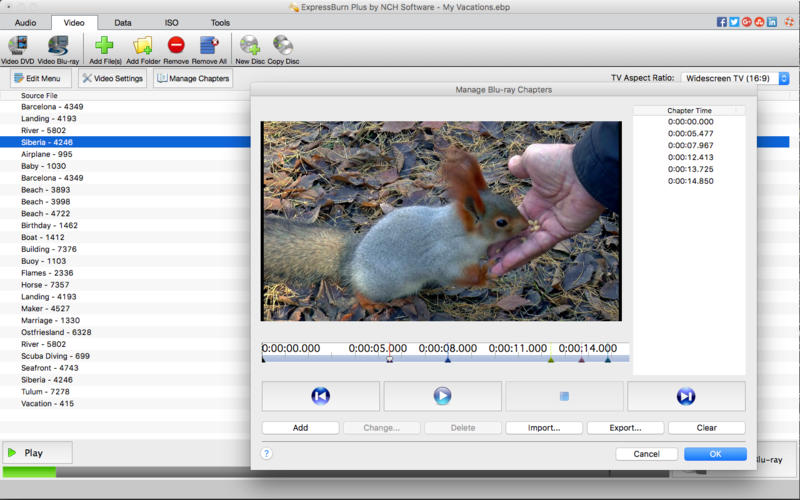Screen dimensions: 800x500
Task: Select chapter time 0:00:07.967
Action: pyautogui.click(x=690, y=145)
